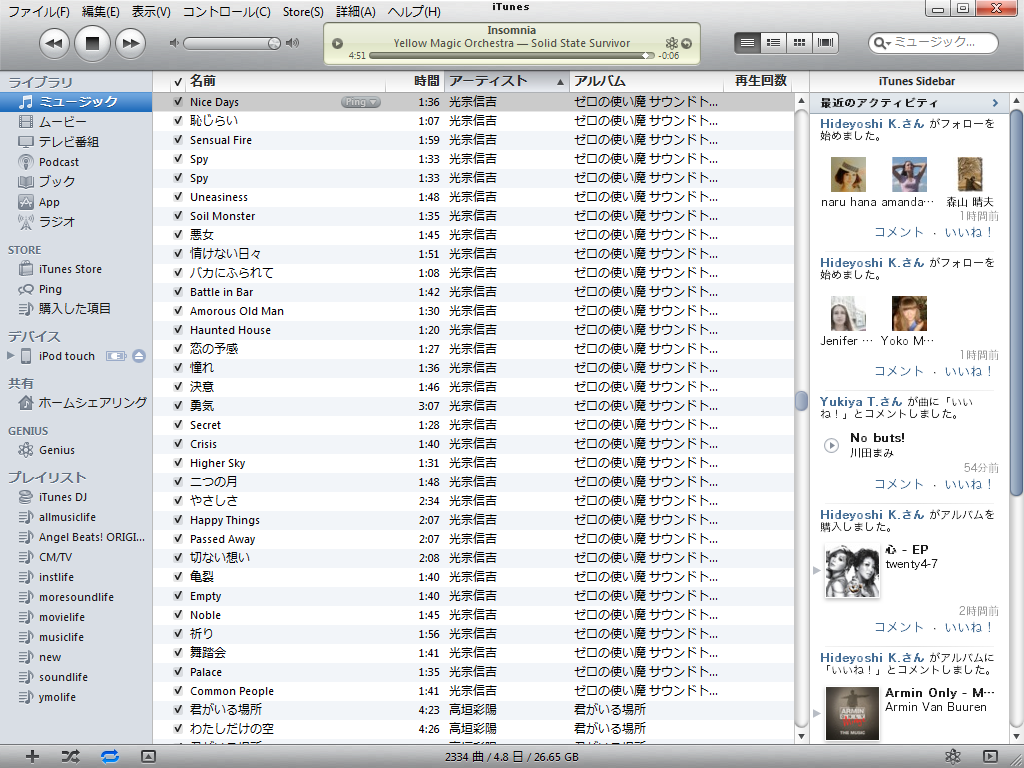Mute volume via the left speaker icon
Viewport: 1024px width, 768px height.
[x=174, y=43]
